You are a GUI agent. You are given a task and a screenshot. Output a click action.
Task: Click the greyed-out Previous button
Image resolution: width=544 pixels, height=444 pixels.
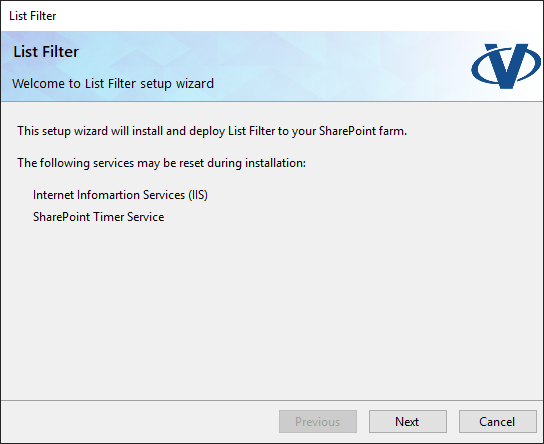coord(318,421)
